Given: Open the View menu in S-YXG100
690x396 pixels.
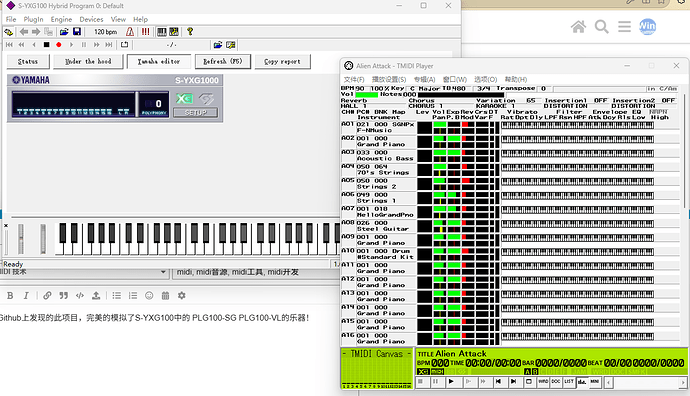Looking at the screenshot, I should 118,19.
